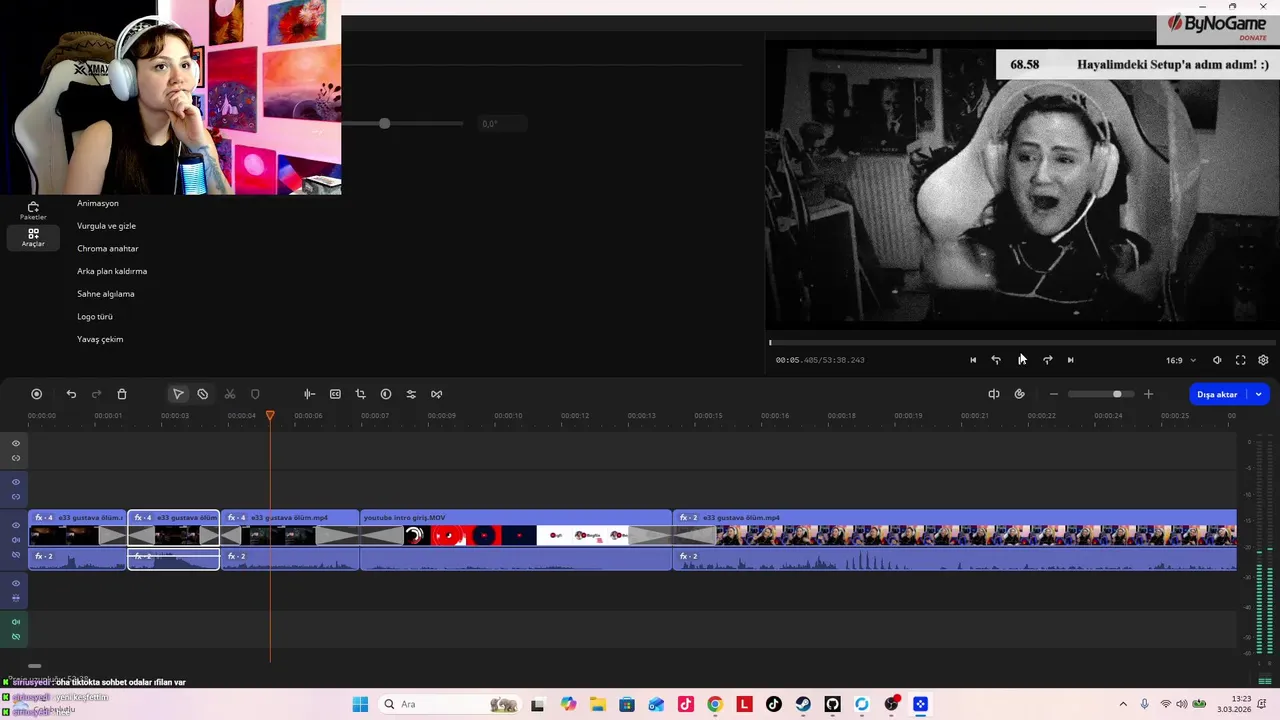Image resolution: width=1280 pixels, height=720 pixels.
Task: Open the CC subtitles tool
Action: coord(335,394)
